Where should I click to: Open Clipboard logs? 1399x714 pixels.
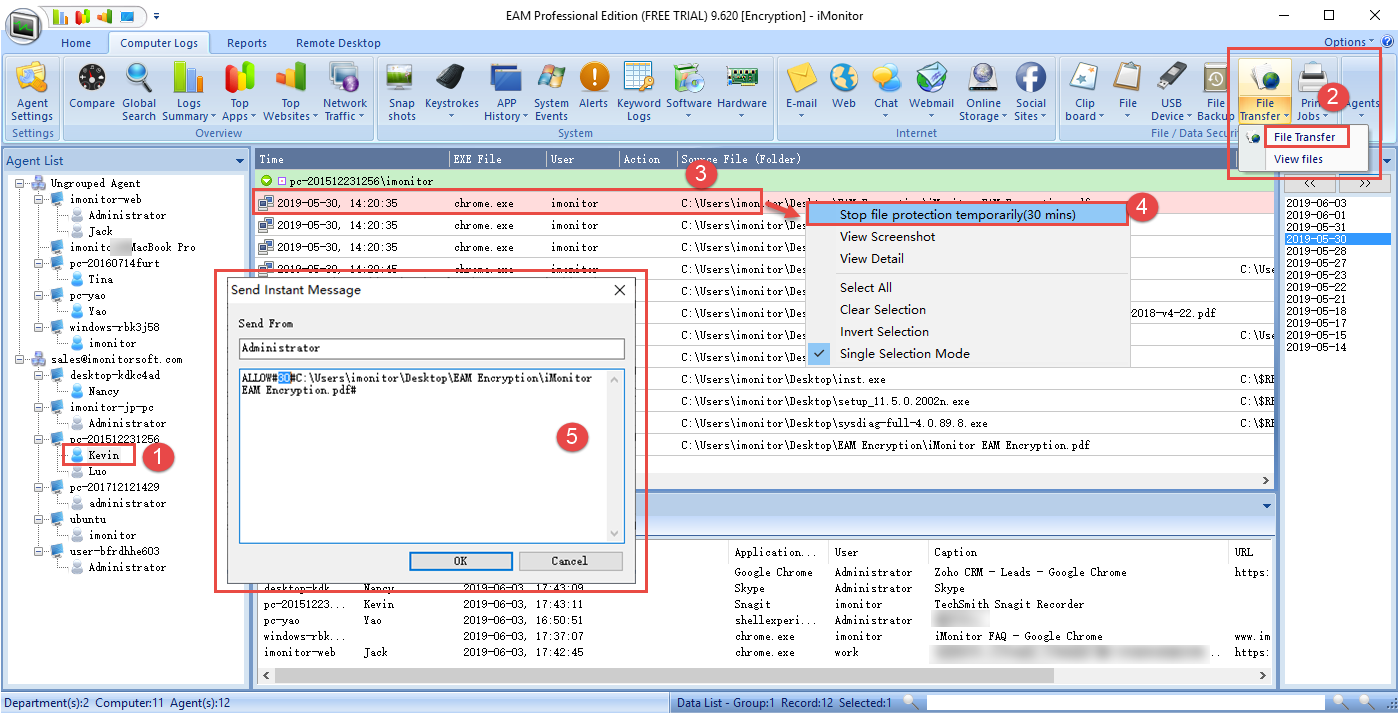pos(1085,91)
